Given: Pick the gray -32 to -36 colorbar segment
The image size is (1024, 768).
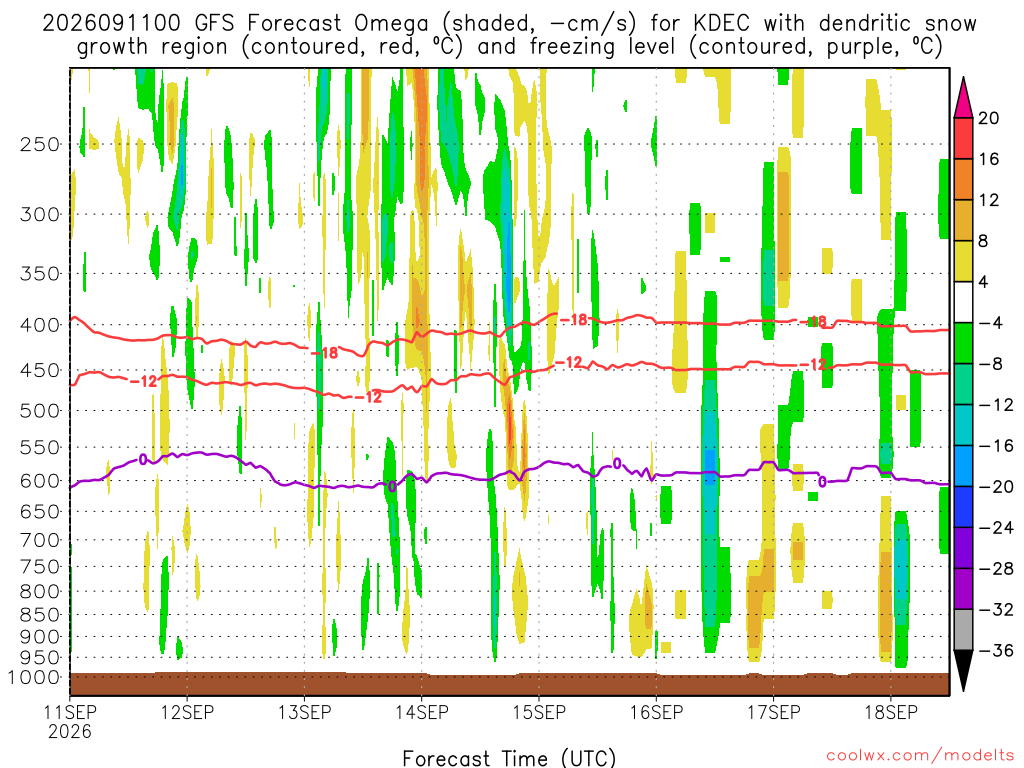Looking at the screenshot, I should coord(963,630).
